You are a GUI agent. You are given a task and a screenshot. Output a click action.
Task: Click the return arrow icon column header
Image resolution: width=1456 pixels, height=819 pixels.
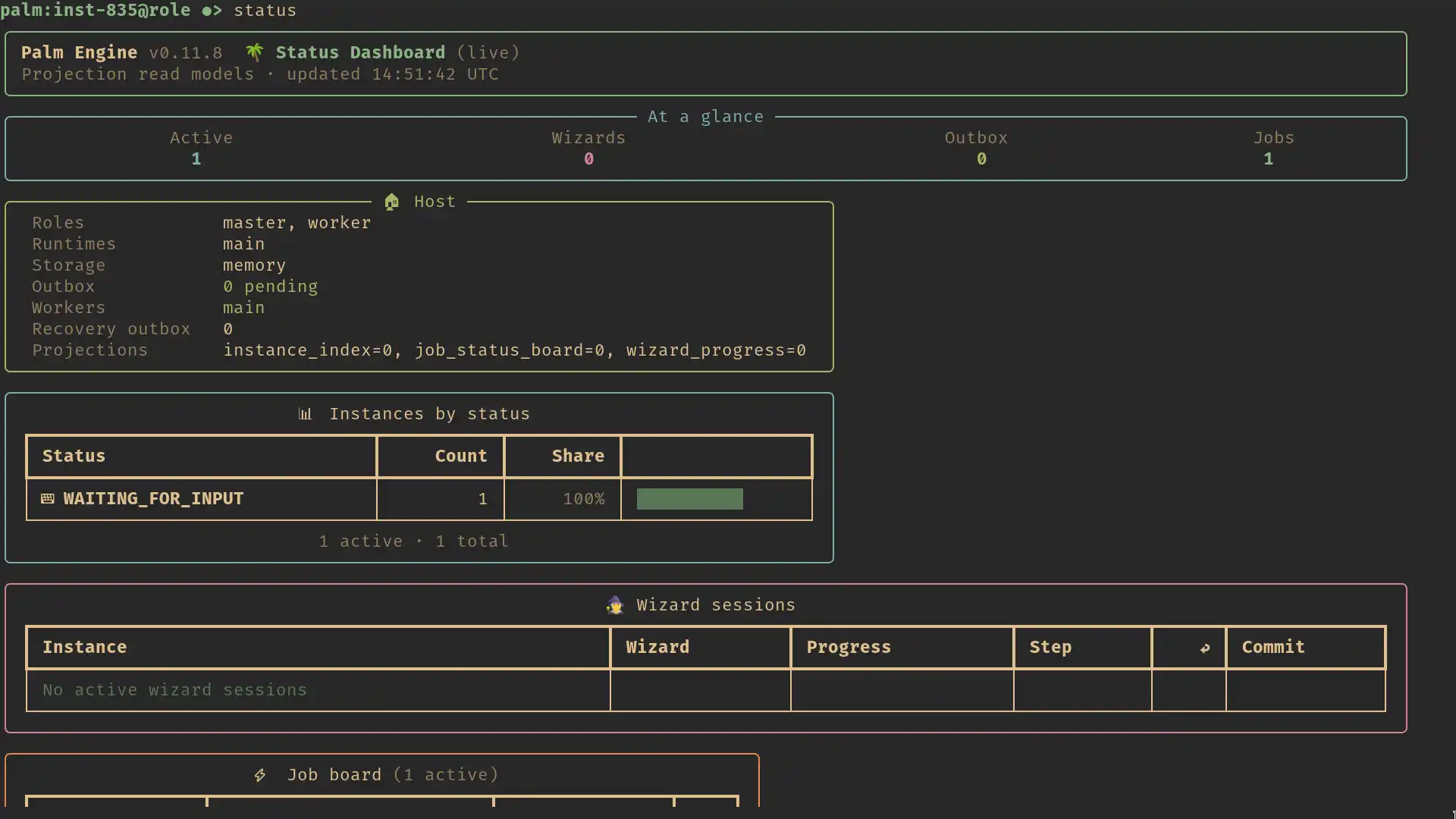click(1205, 648)
